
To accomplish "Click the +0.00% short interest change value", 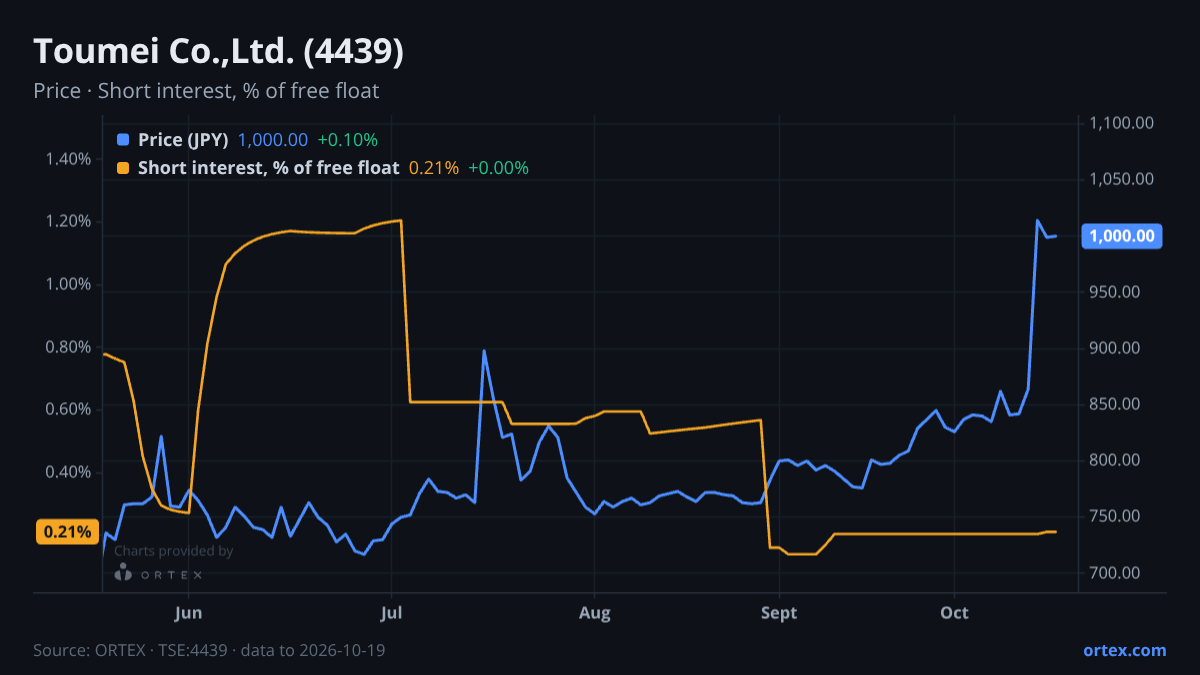I will (x=498, y=168).
